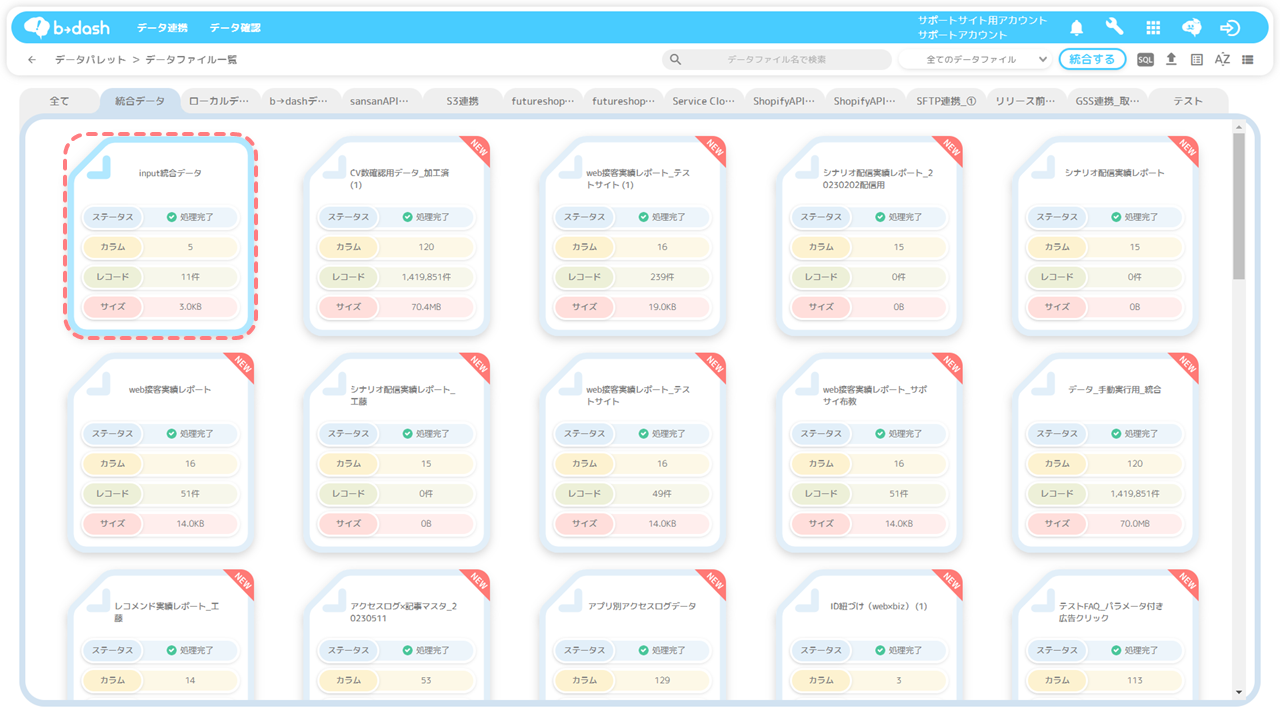Click column count 53 on アクセスログ×記事マスタ card

point(426,680)
